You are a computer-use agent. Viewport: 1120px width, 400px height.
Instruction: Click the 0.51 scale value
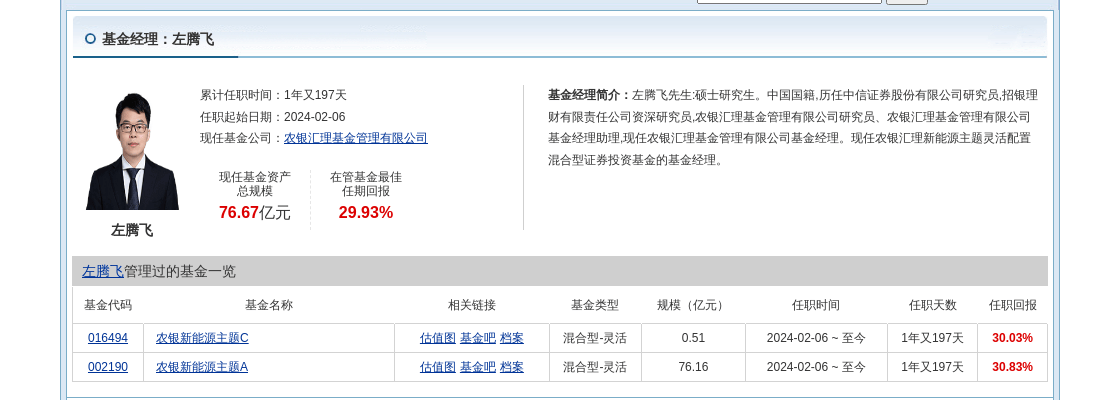click(693, 338)
